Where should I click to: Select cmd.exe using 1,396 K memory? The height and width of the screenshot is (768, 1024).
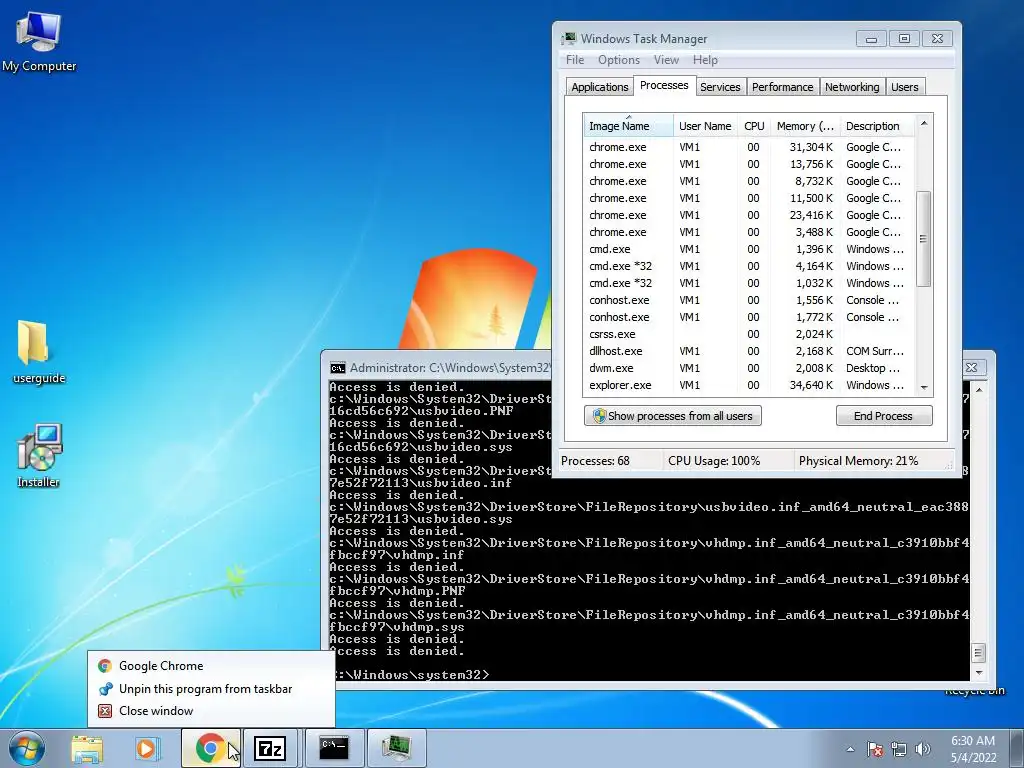click(x=749, y=249)
